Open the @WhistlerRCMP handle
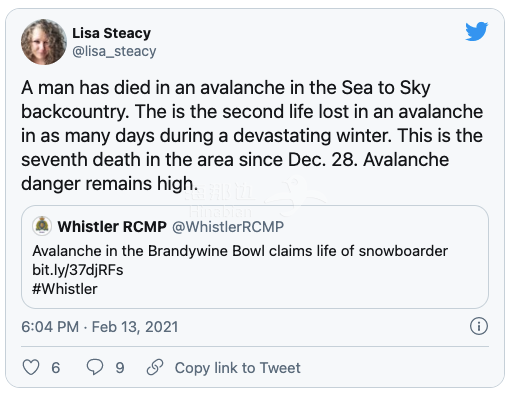The width and height of the screenshot is (514, 397). click(x=228, y=227)
